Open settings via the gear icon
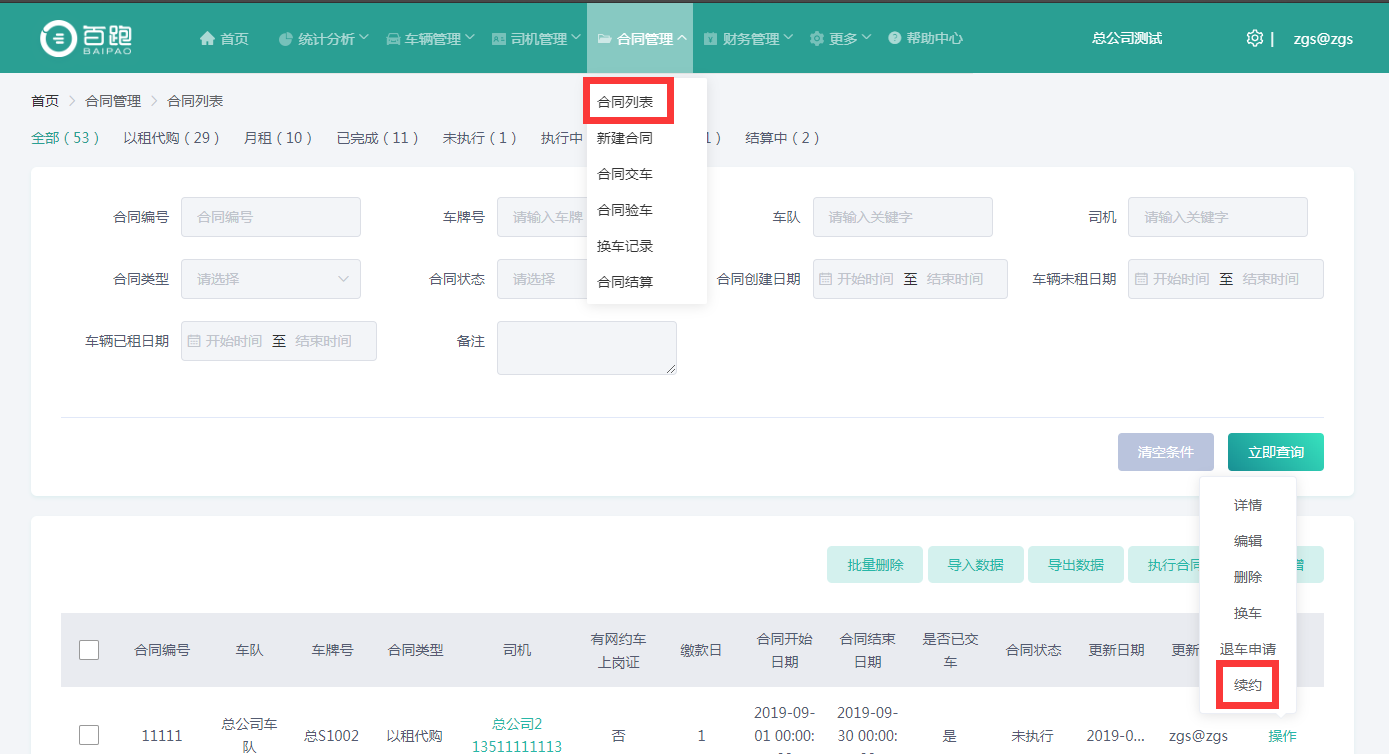Viewport: 1389px width, 754px height. click(x=1254, y=38)
